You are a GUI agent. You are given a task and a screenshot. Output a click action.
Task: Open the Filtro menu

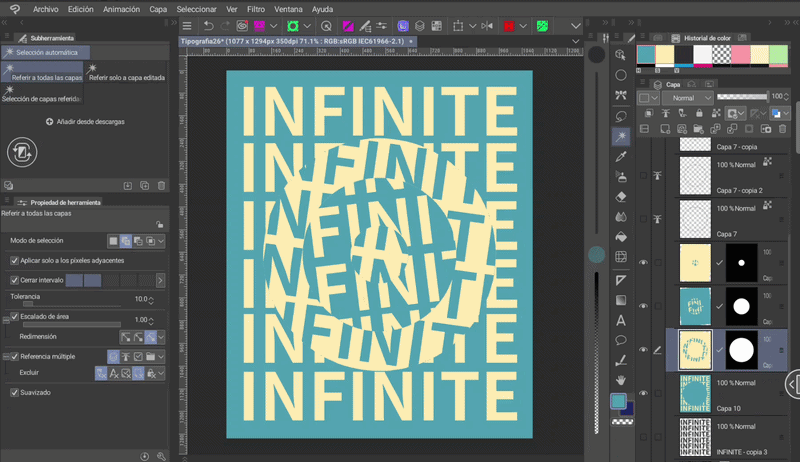pos(256,8)
